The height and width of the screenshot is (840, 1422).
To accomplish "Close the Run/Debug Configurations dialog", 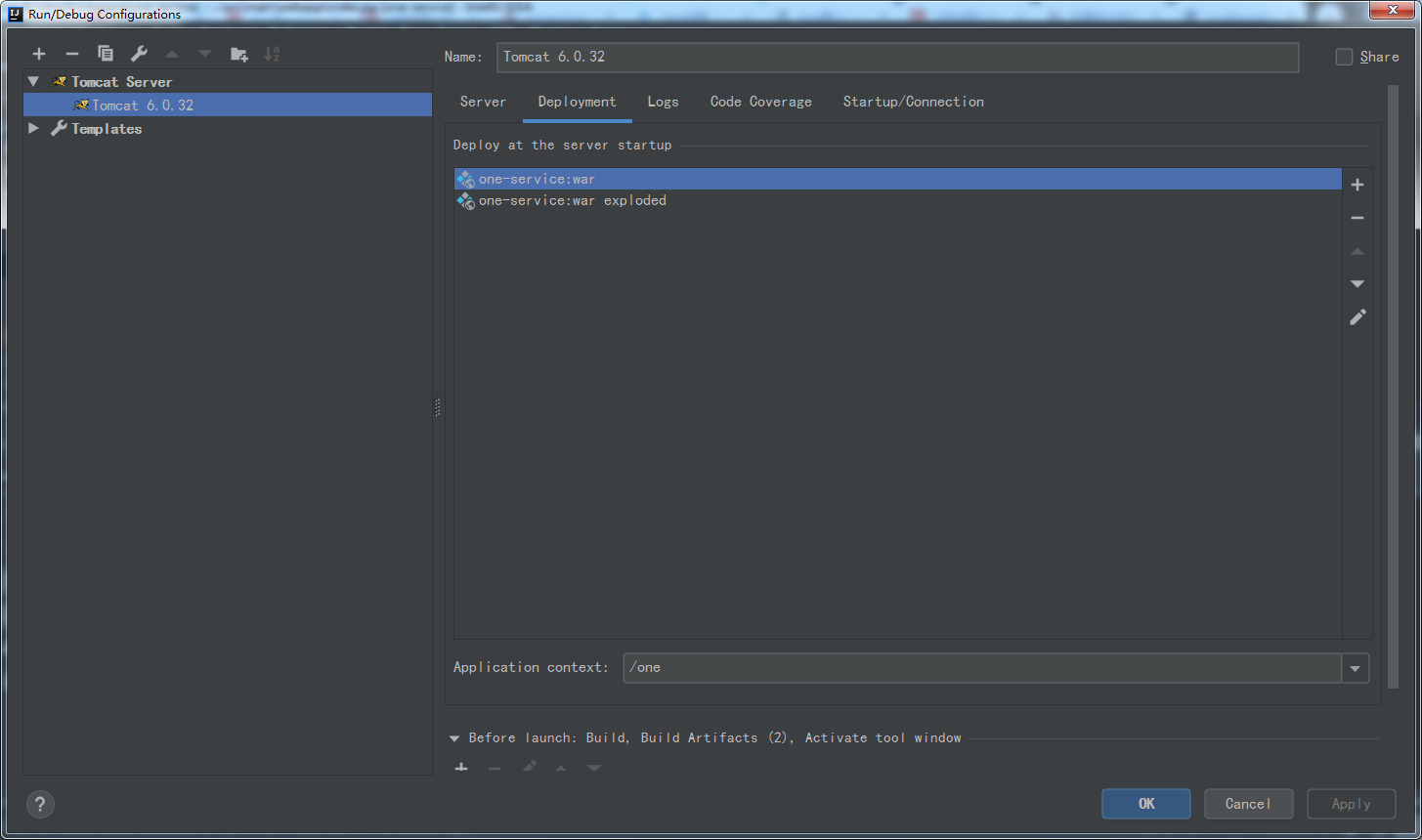I will pyautogui.click(x=1391, y=11).
